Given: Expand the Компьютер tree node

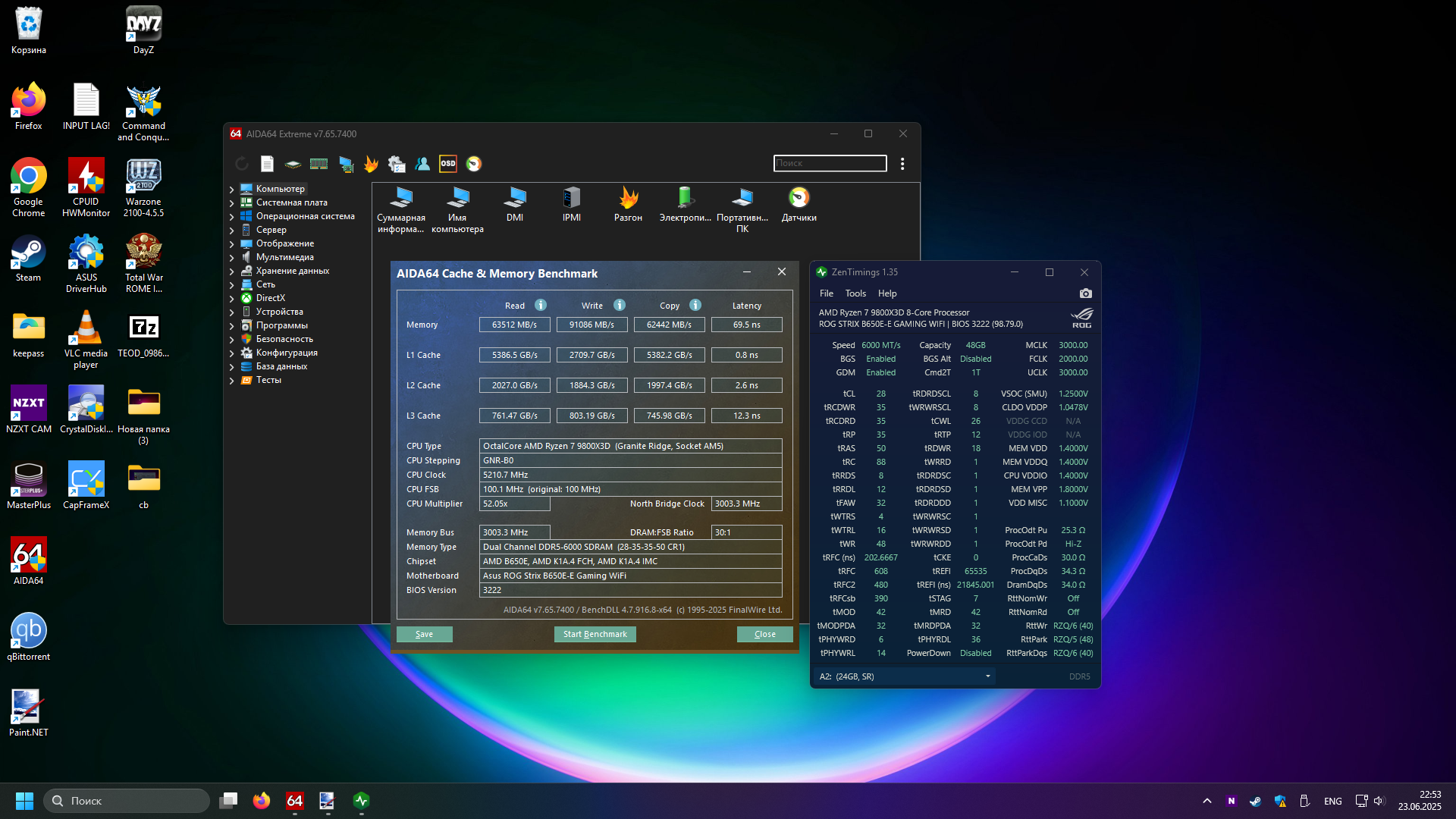Looking at the screenshot, I should tap(231, 190).
